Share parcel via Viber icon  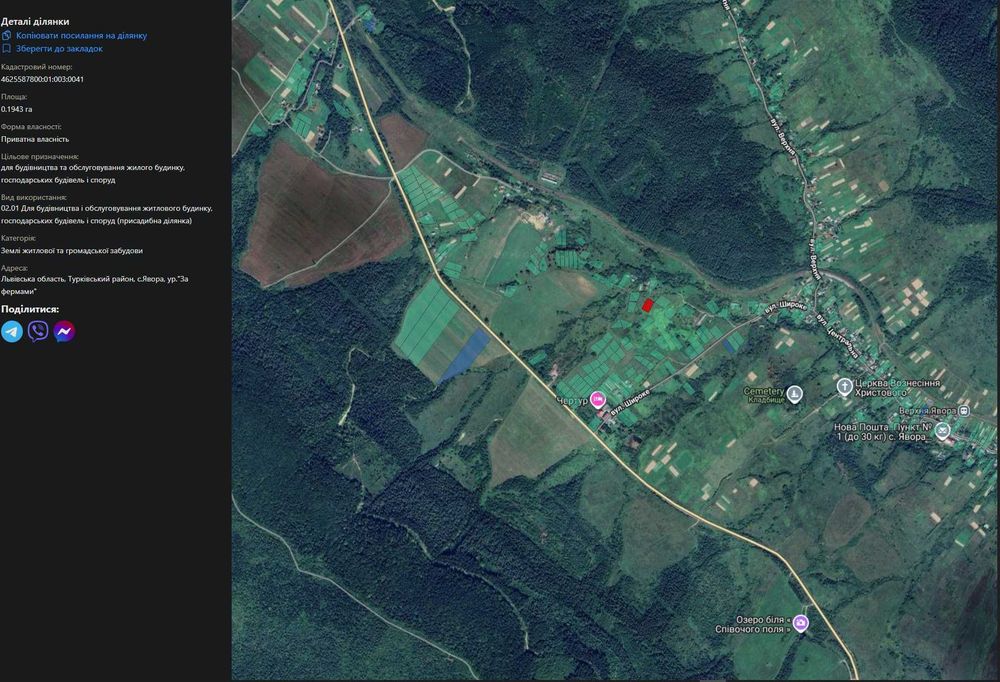click(x=38, y=332)
